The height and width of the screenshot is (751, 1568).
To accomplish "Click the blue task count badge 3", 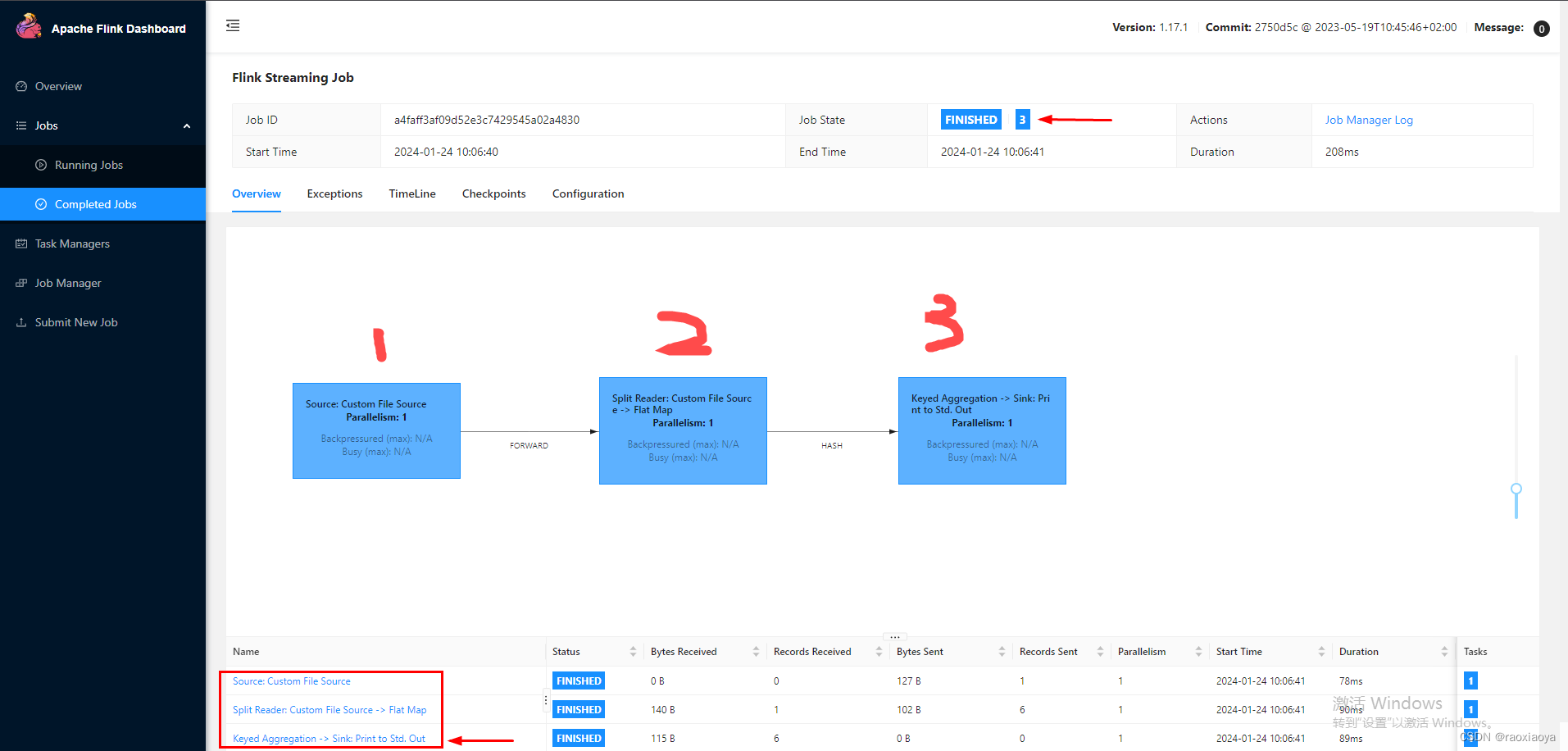I will [1022, 120].
